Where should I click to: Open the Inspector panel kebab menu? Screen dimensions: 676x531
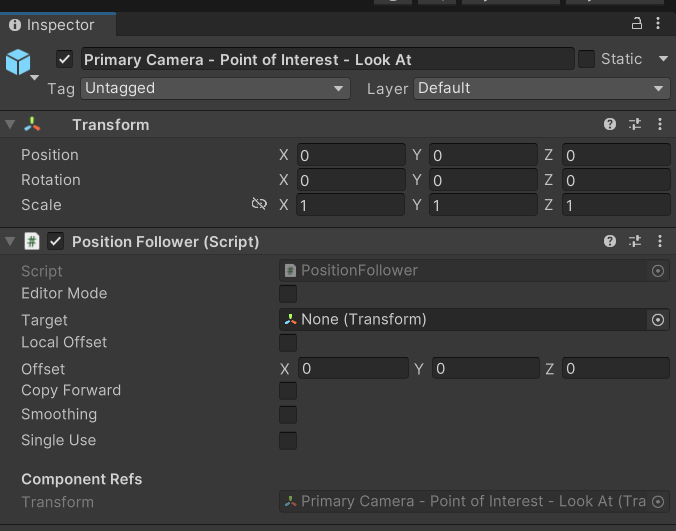659,24
